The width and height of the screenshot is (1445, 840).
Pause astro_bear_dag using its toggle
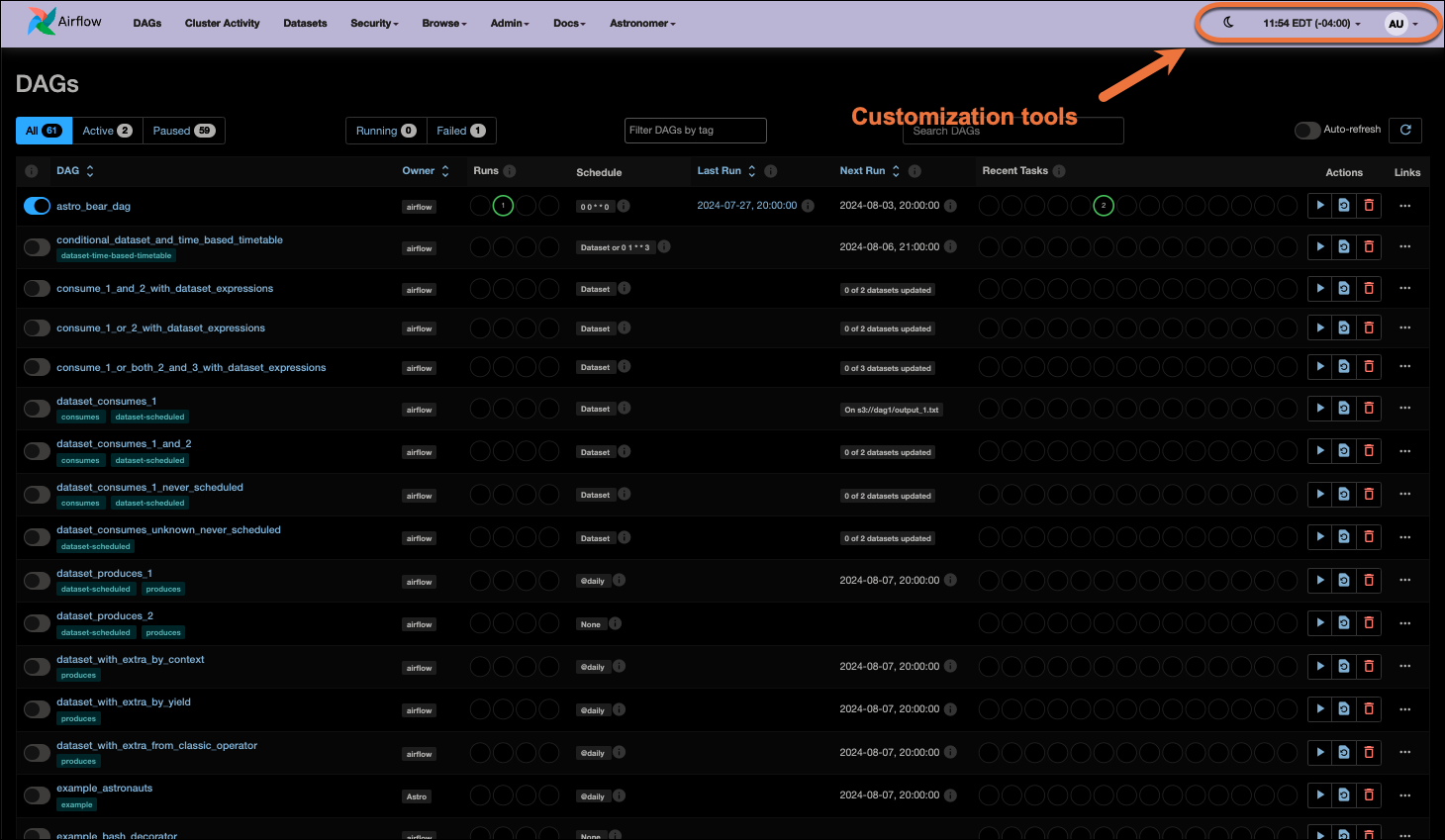pos(37,205)
